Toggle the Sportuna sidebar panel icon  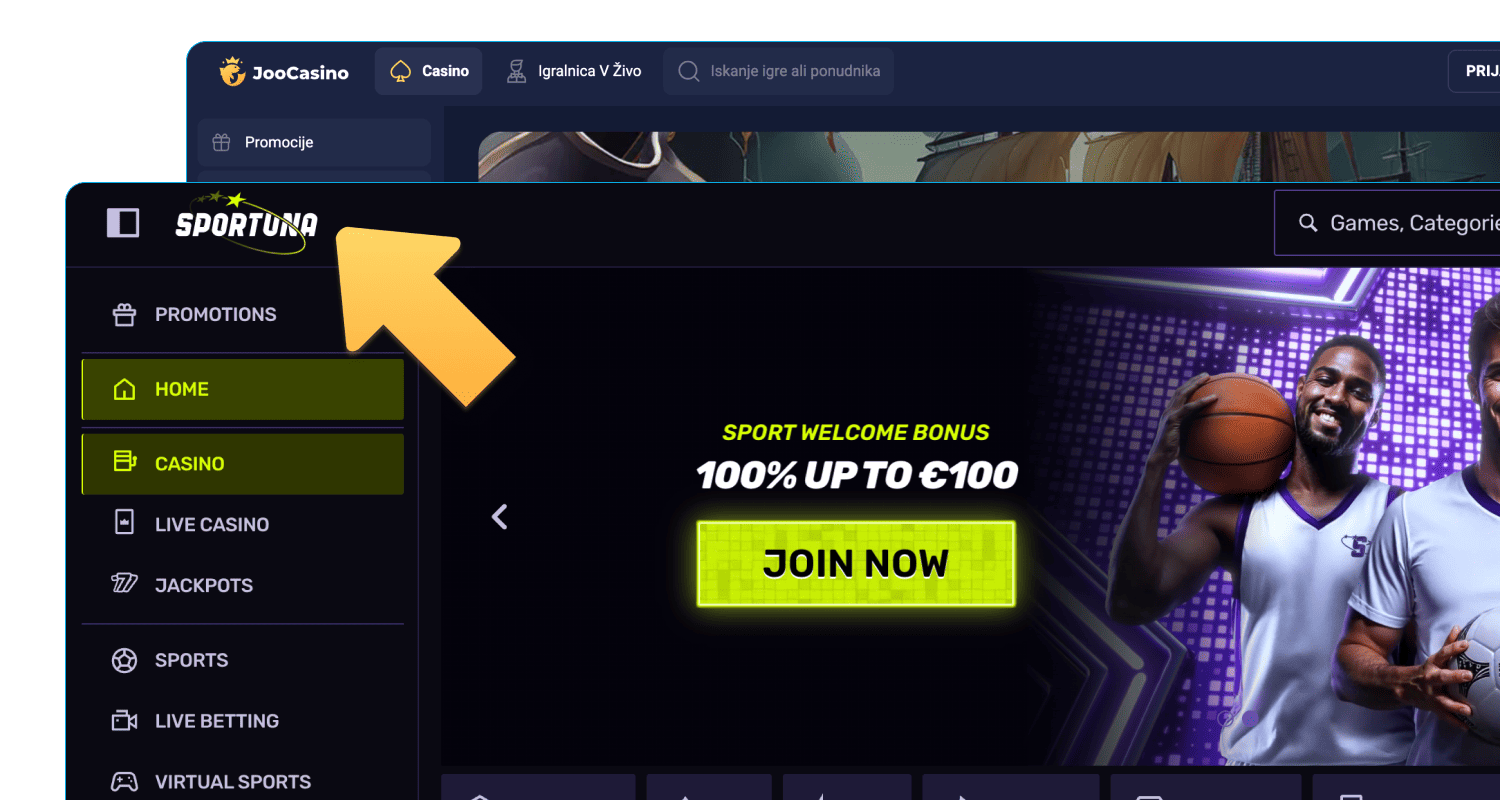(123, 222)
